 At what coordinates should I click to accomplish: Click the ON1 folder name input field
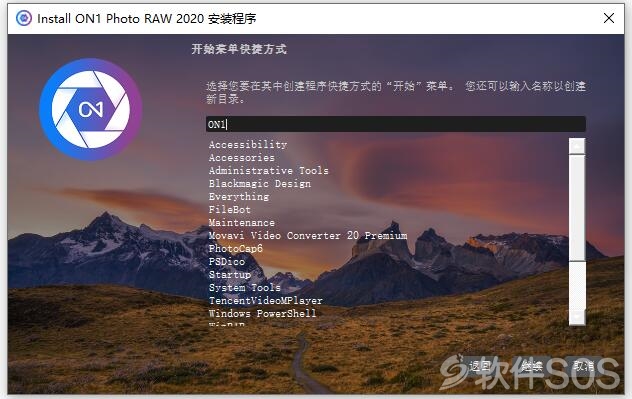395,124
